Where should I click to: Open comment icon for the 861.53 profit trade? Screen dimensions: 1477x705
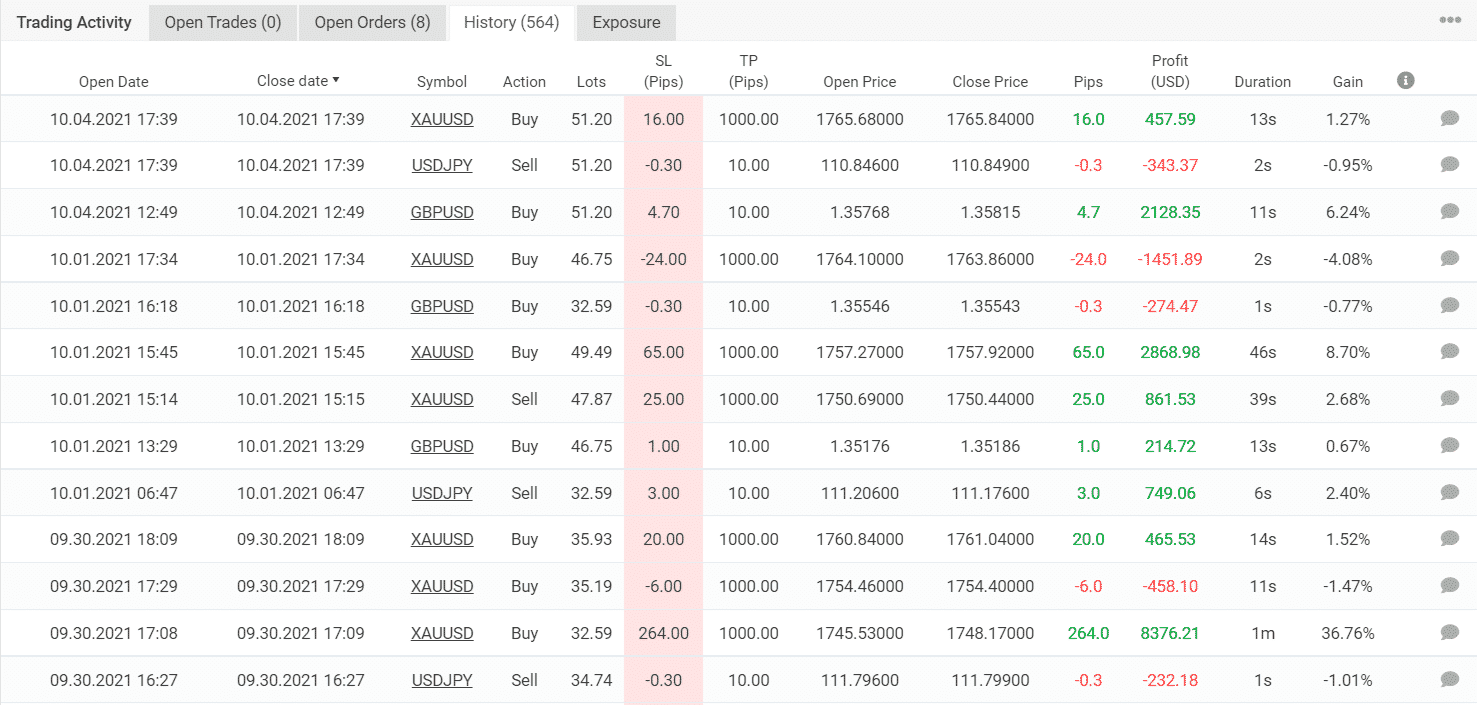pos(1449,399)
